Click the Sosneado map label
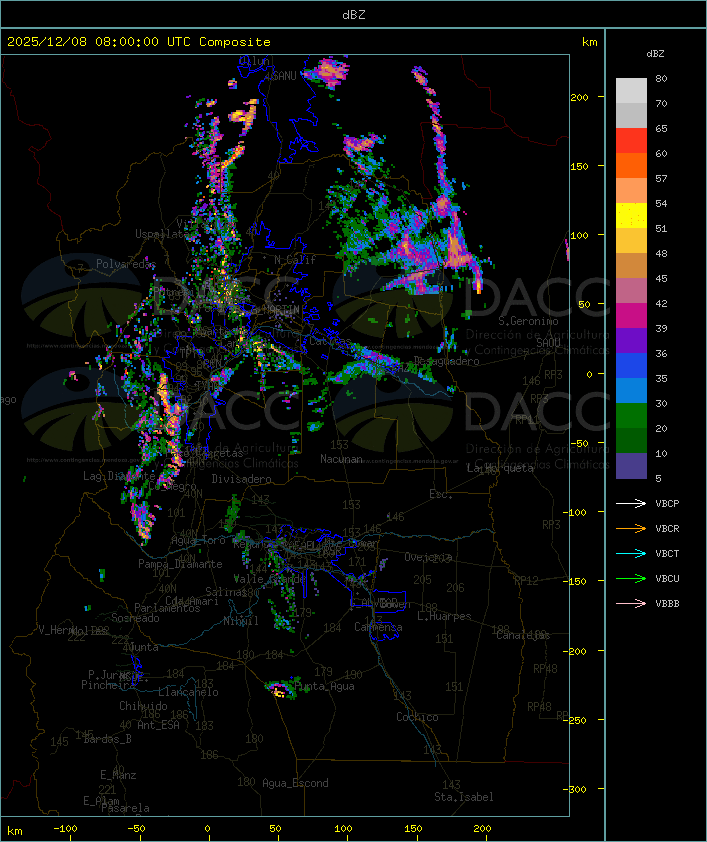Image resolution: width=707 pixels, height=842 pixels. click(135, 618)
